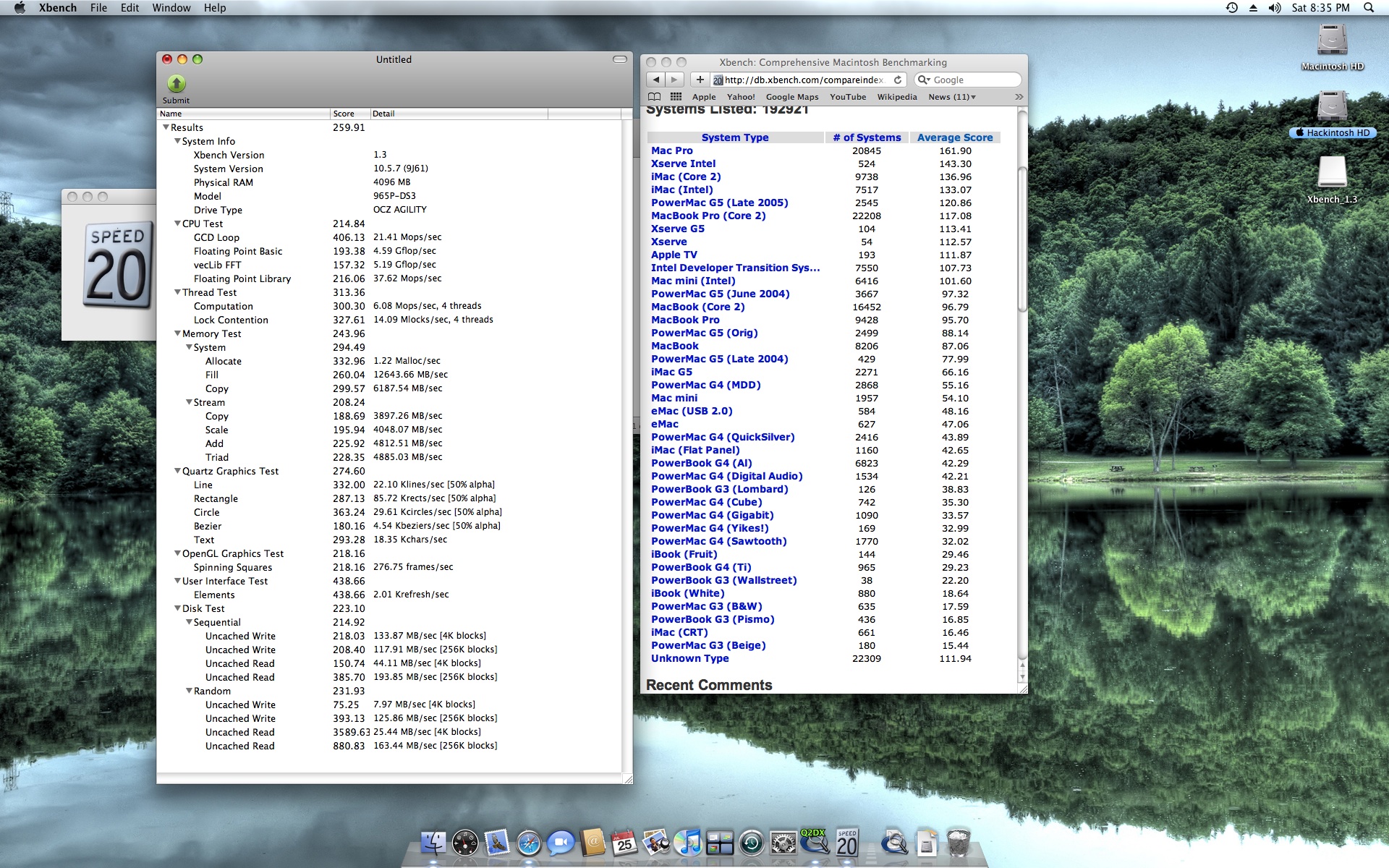Open Dashboard from the Dock
This screenshot has height=868, width=1389.
[465, 843]
